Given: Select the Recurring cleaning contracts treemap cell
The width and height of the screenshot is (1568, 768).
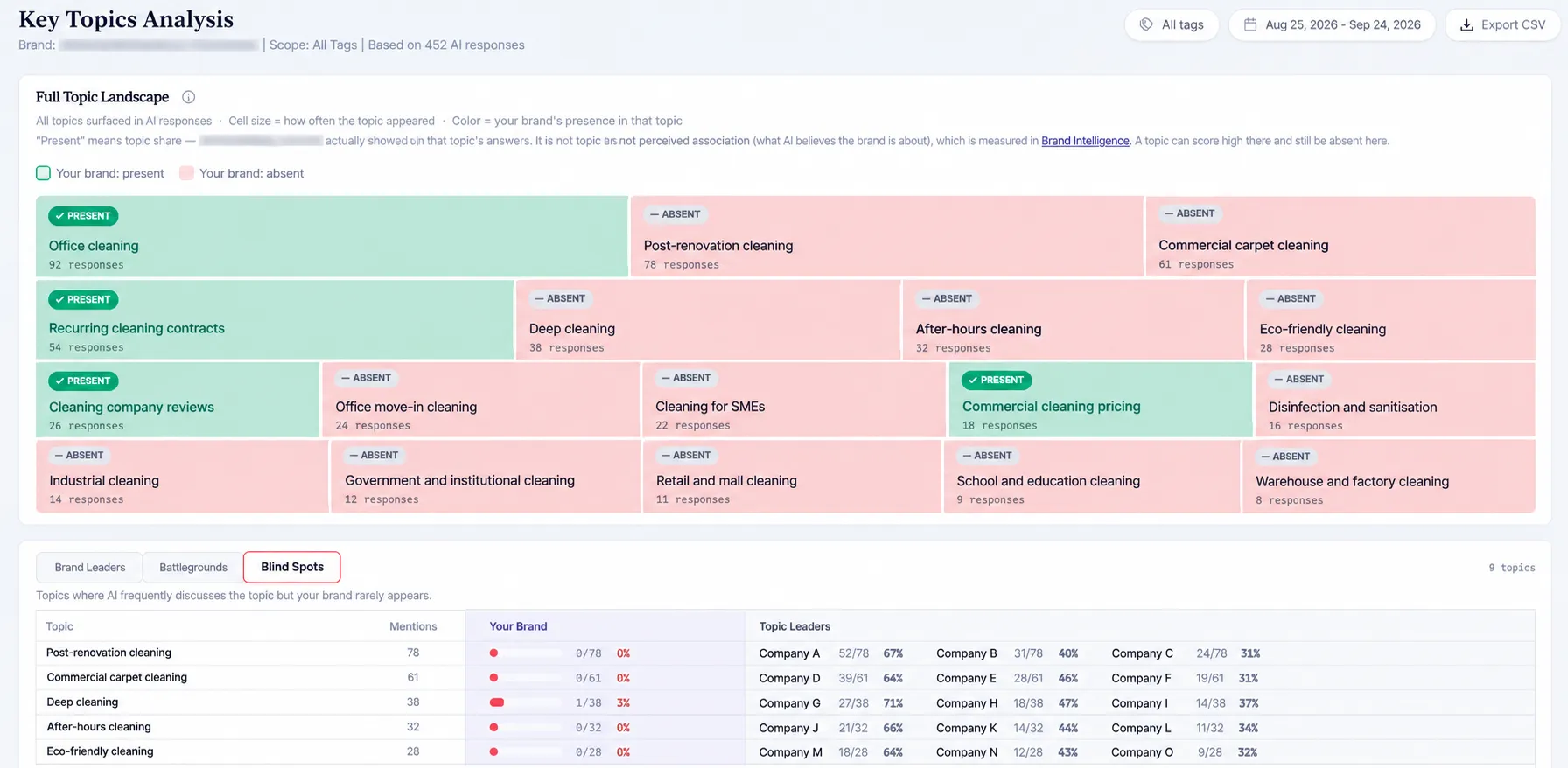Looking at the screenshot, I should pos(275,319).
